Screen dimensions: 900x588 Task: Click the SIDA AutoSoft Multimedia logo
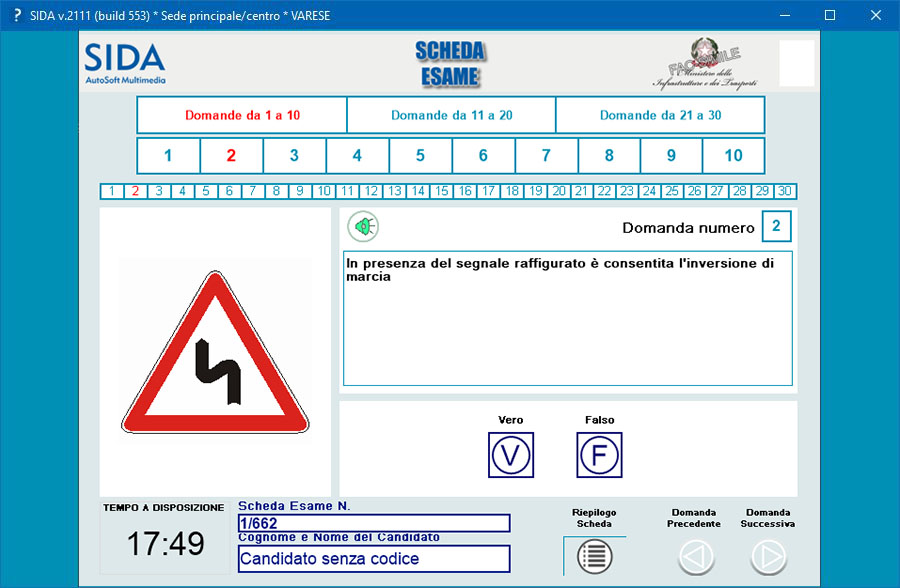coord(125,63)
